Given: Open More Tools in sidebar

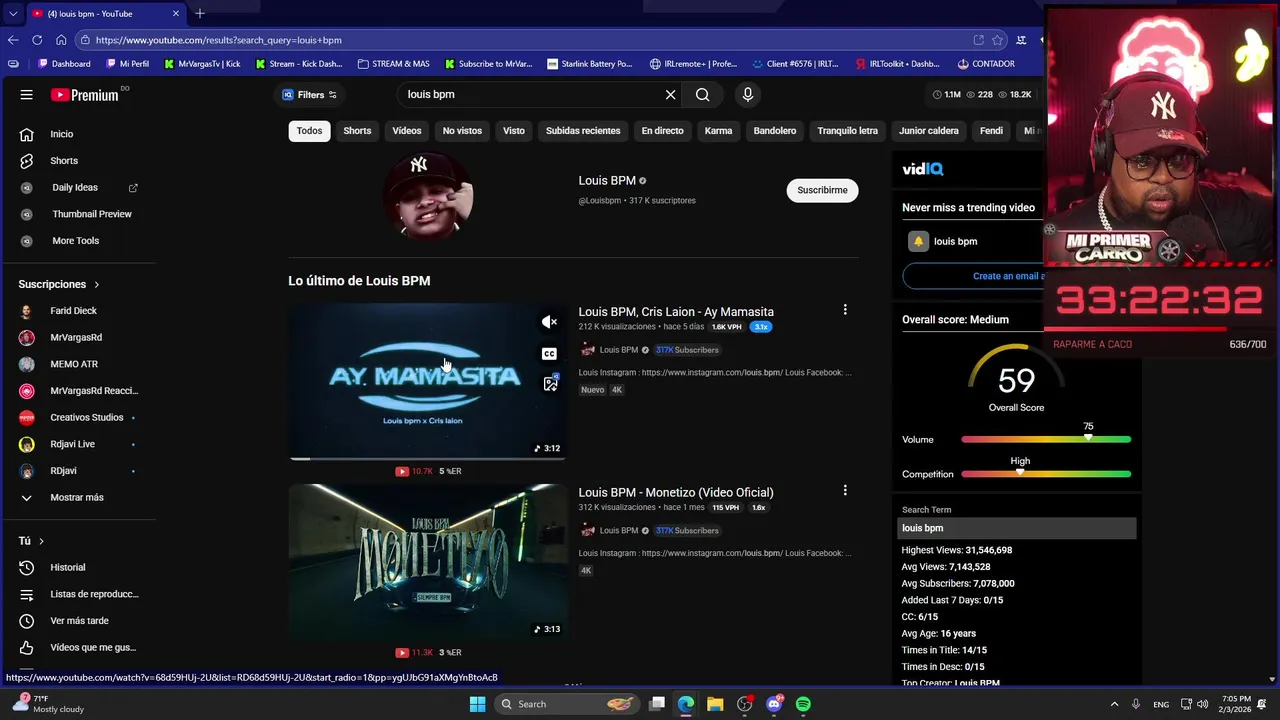Looking at the screenshot, I should [75, 241].
